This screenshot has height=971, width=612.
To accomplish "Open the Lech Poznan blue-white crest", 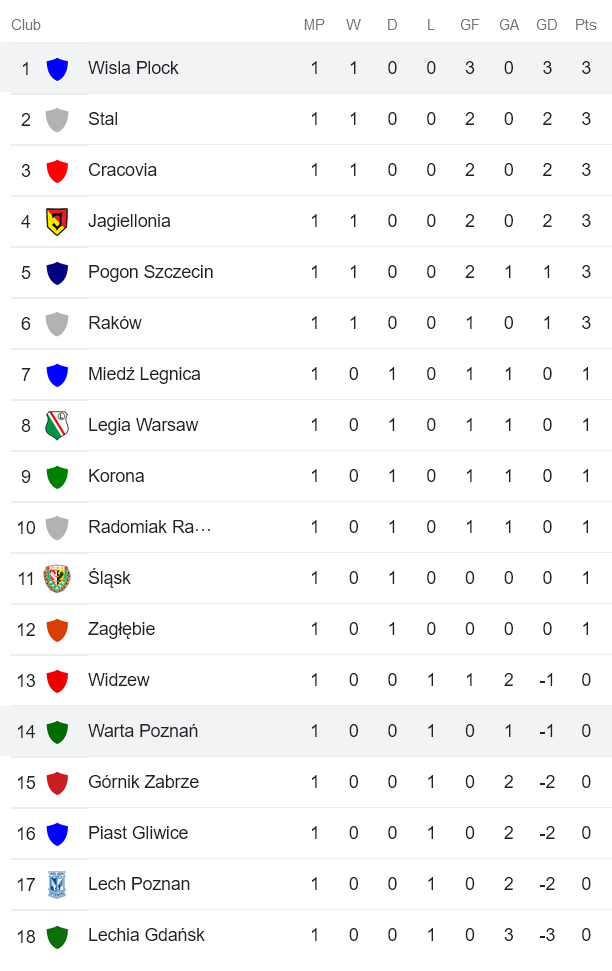I will tap(57, 884).
